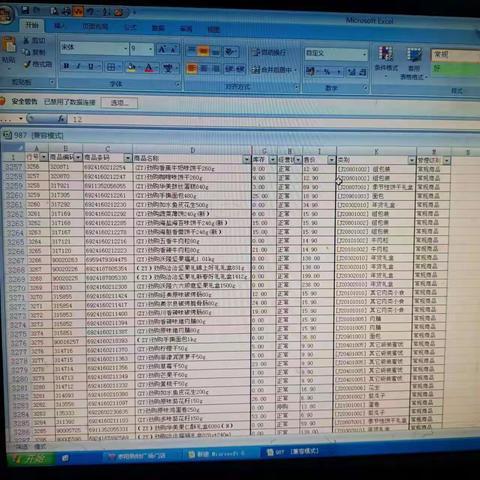Open Conditional Formatting (条件格式)
Image resolution: width=480 pixels, height=480 pixels.
point(386,59)
